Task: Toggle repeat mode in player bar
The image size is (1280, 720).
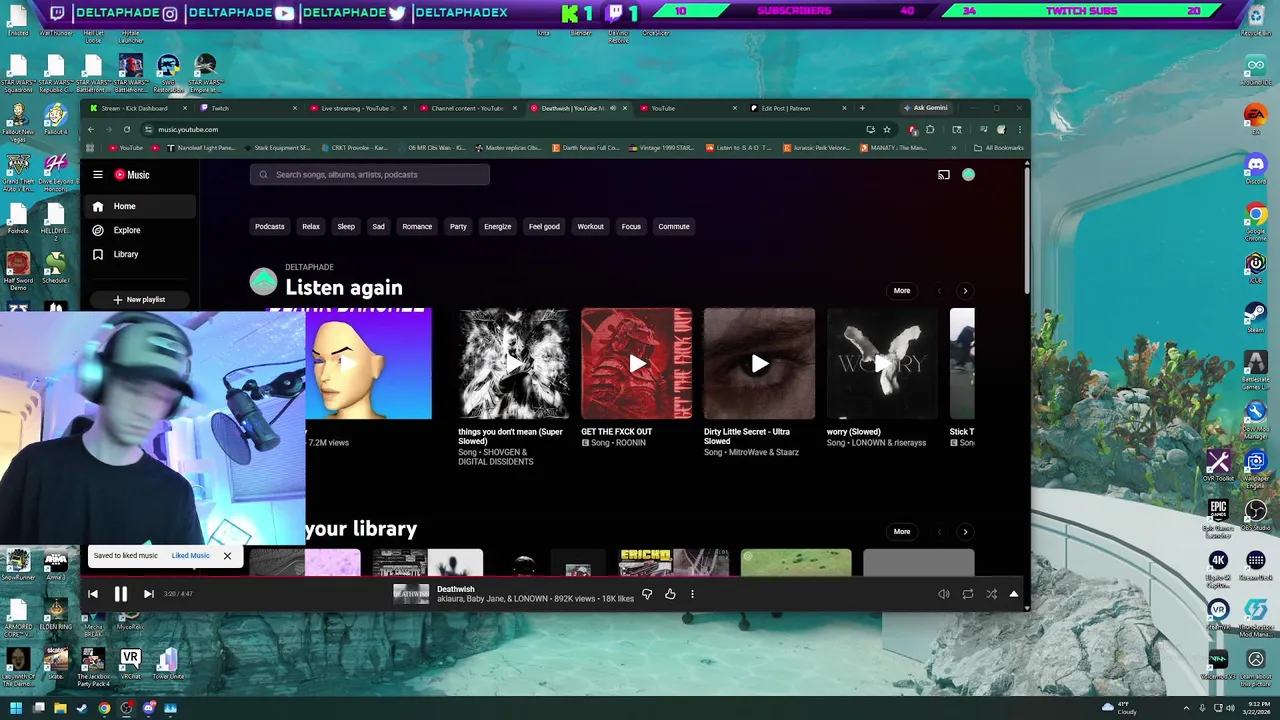Action: coord(967,594)
